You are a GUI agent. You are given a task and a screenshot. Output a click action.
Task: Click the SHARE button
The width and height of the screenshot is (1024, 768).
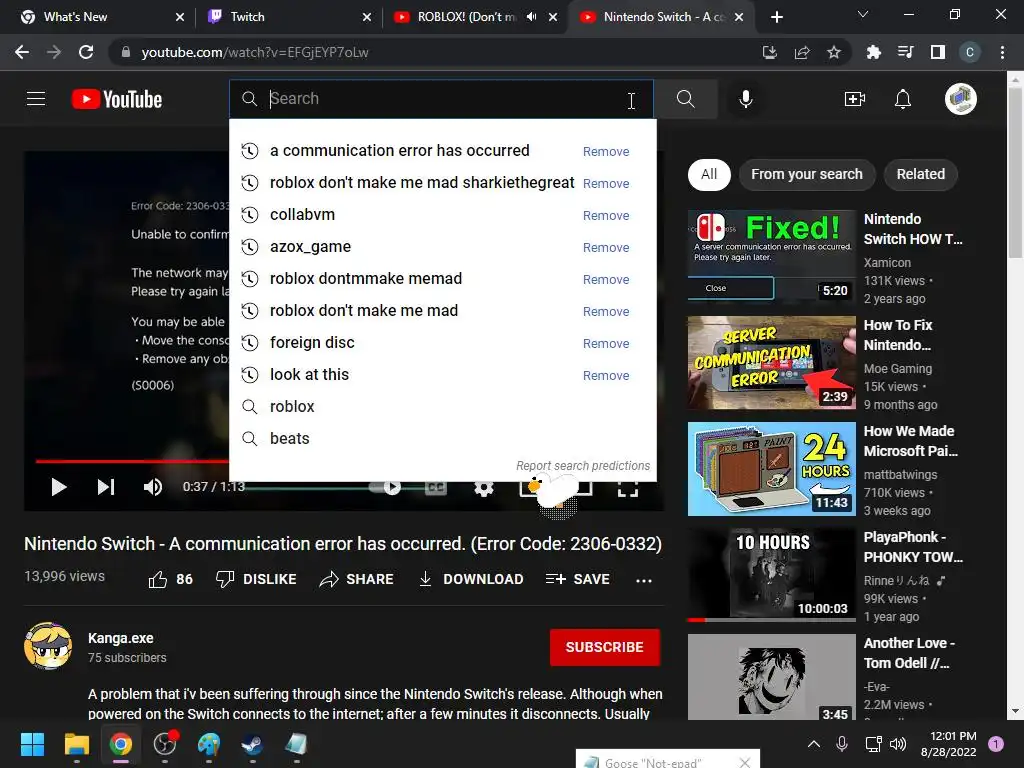pos(357,579)
